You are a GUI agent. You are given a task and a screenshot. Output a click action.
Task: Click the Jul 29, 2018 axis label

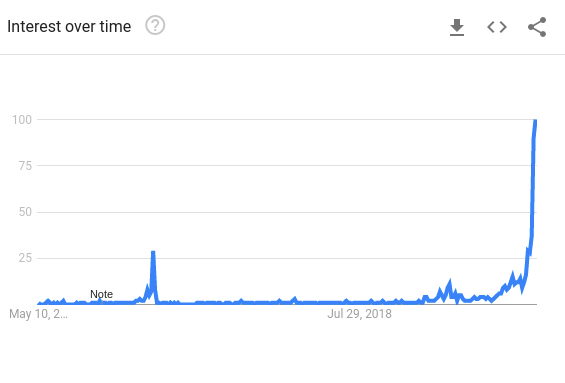tap(359, 314)
